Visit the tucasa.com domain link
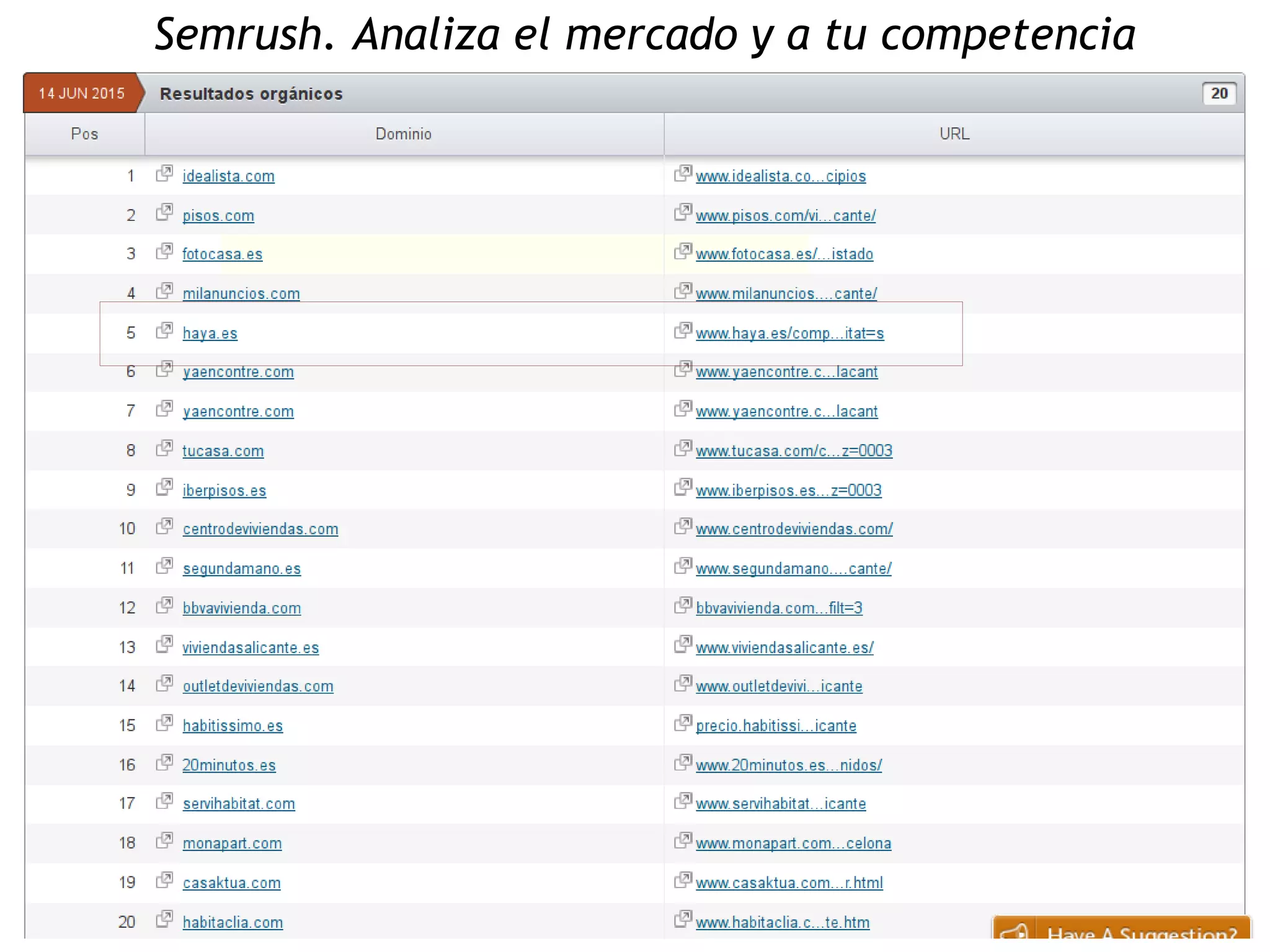 223,451
